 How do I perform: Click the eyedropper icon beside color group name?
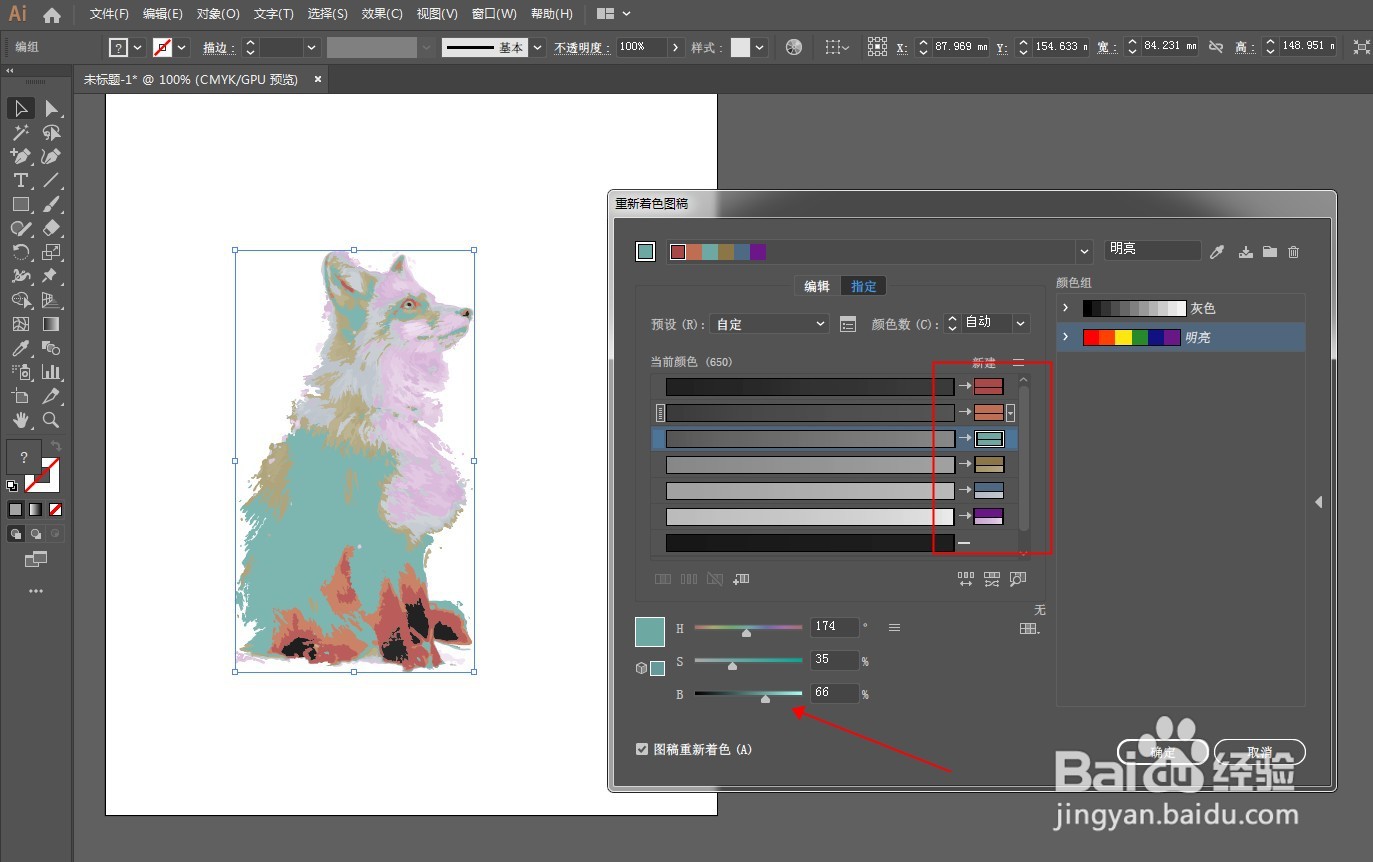point(1217,252)
